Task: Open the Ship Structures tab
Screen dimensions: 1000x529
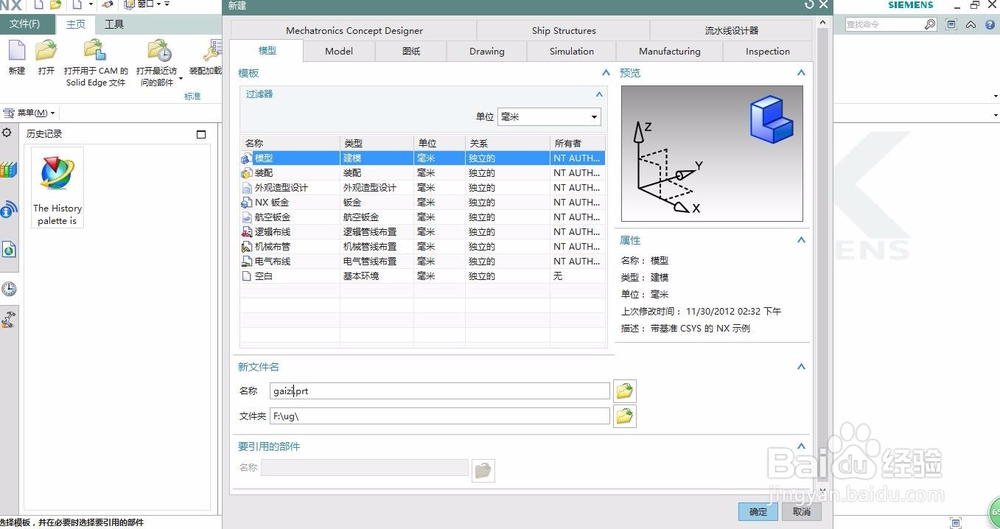Action: pos(564,31)
